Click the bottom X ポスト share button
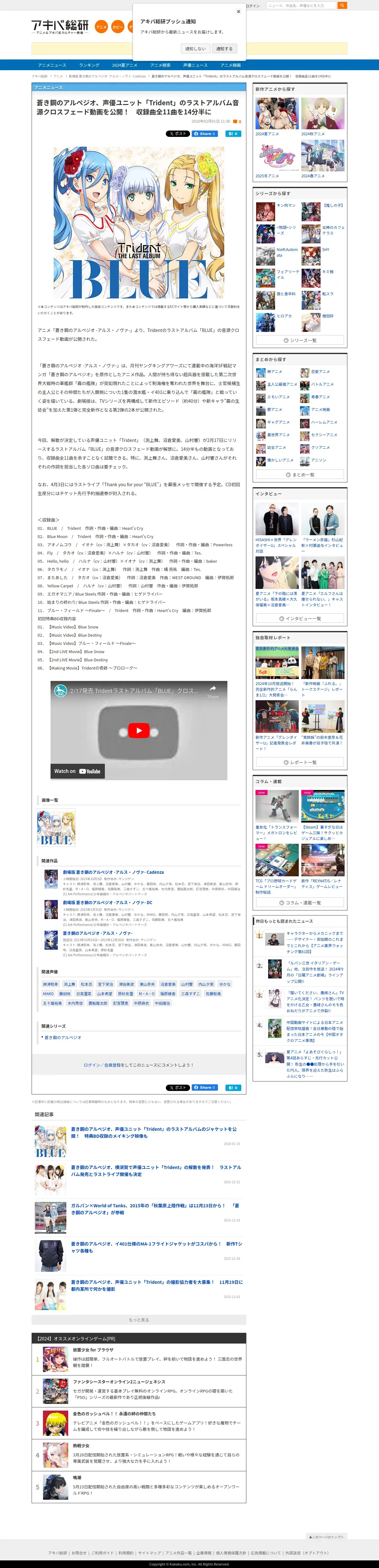The width and height of the screenshot is (379, 1568). [x=177, y=1088]
